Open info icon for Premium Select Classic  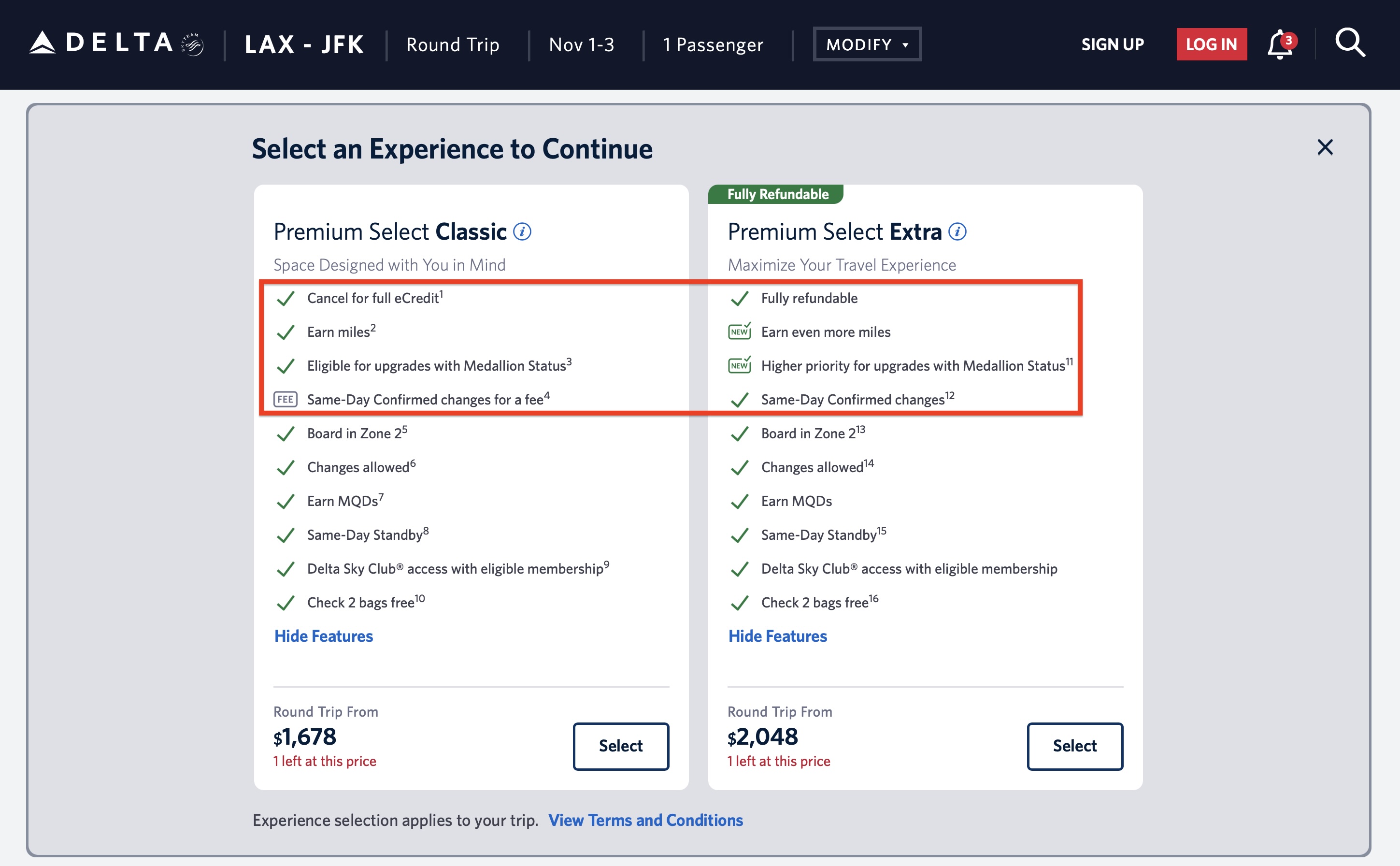click(522, 232)
